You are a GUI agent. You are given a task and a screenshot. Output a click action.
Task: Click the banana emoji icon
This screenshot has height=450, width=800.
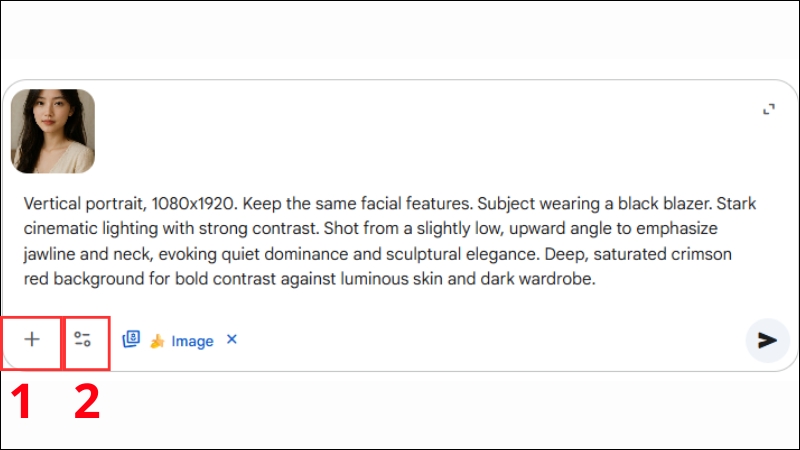156,341
